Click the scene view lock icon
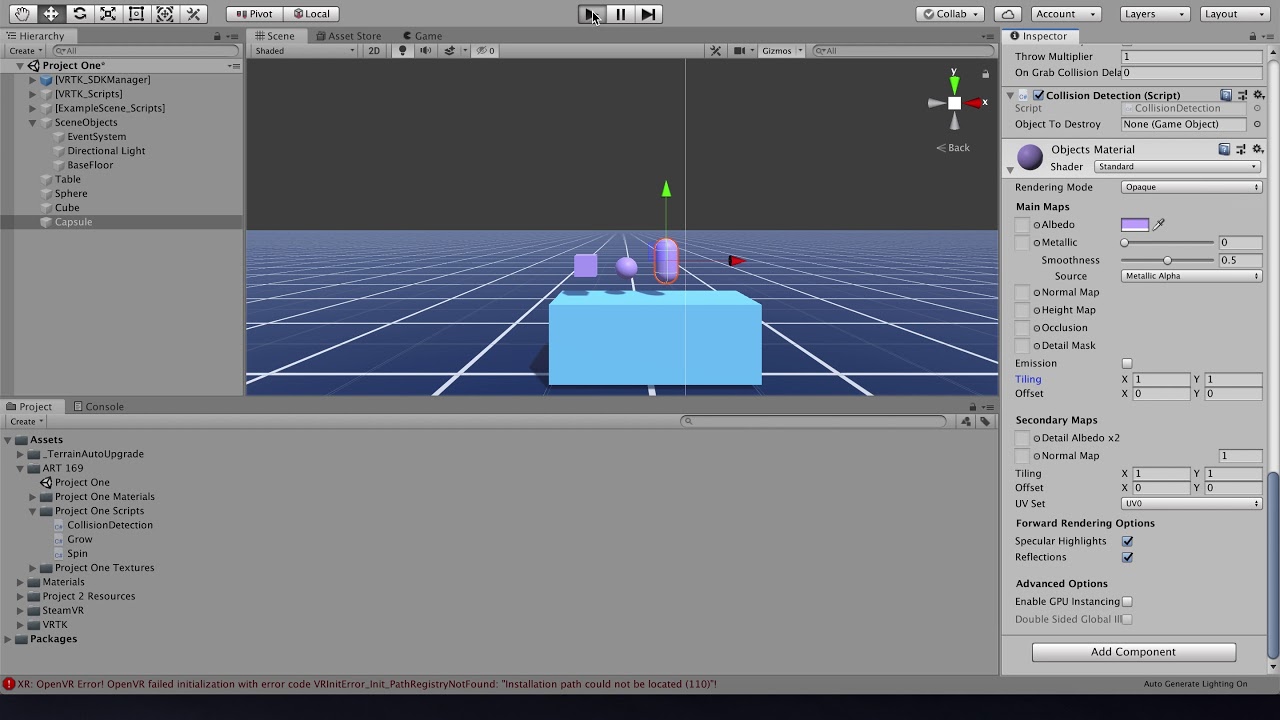Viewport: 1280px width, 720px height. (985, 74)
